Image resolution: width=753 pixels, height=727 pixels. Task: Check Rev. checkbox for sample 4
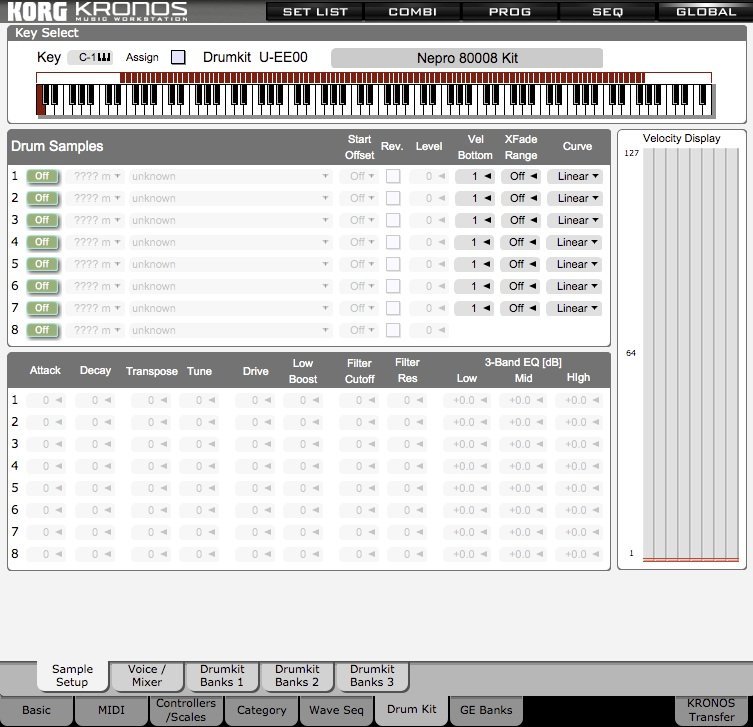(x=393, y=242)
